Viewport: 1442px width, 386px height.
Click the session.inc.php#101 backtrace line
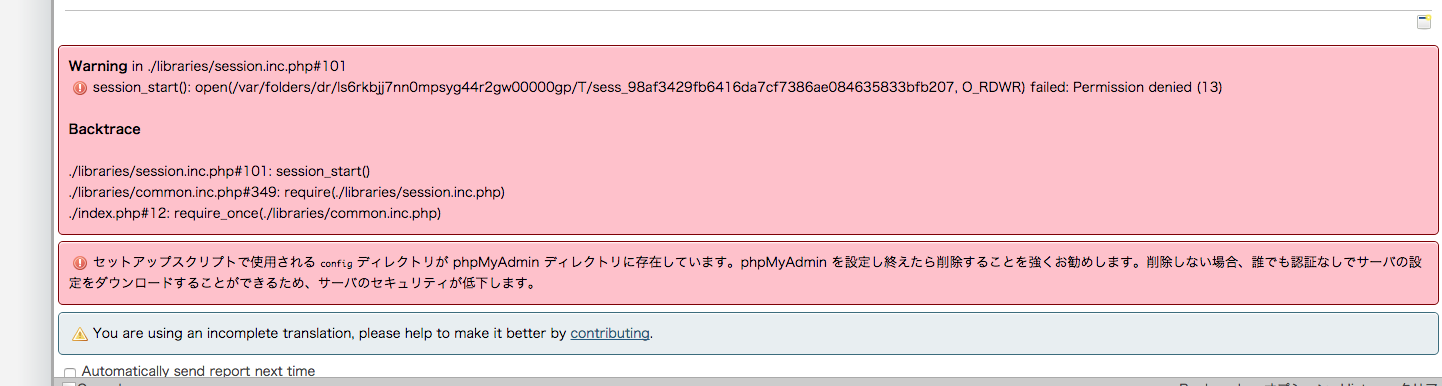[x=219, y=171]
